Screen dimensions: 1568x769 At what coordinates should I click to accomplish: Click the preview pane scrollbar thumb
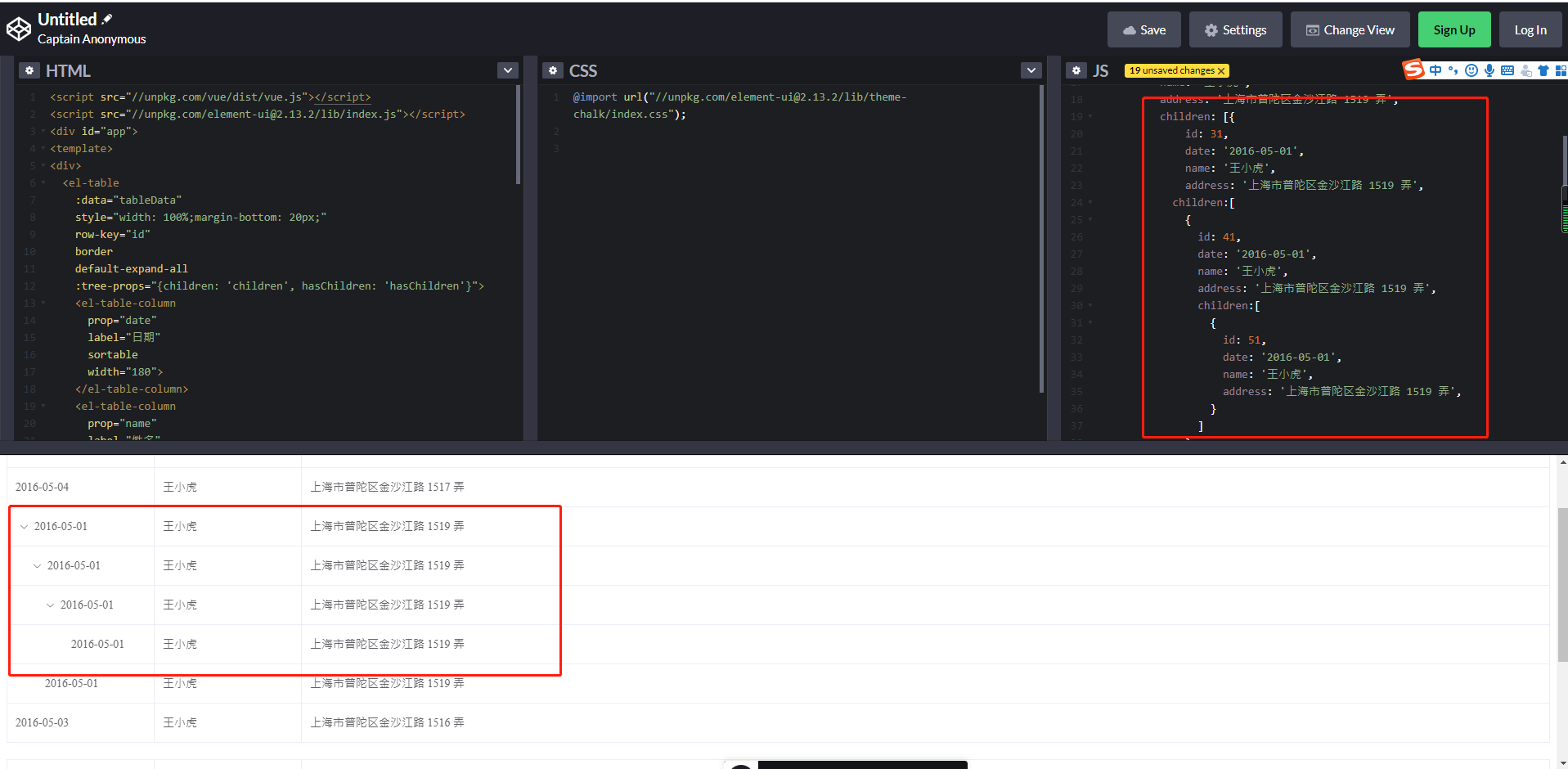[1562, 586]
